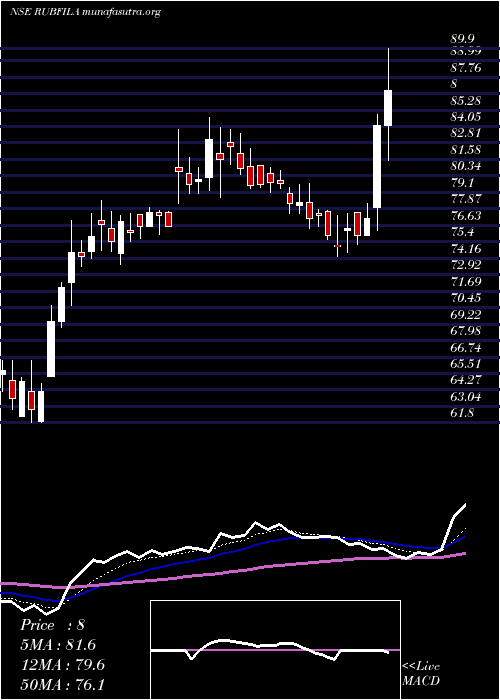Select the 50MA : 76.1 legend entry
500x700 pixels.
(x=62, y=684)
